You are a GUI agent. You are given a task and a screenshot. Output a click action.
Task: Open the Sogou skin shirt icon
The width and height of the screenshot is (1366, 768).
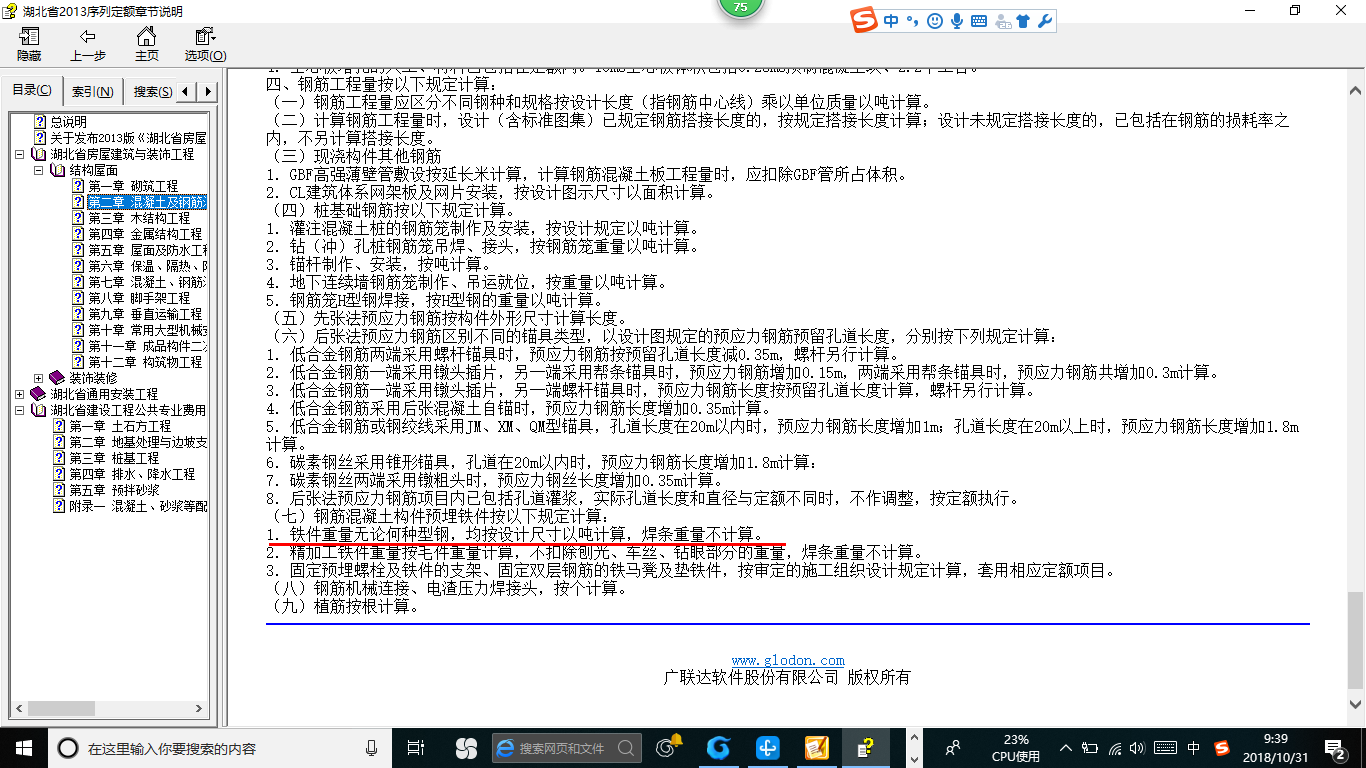pos(1022,20)
